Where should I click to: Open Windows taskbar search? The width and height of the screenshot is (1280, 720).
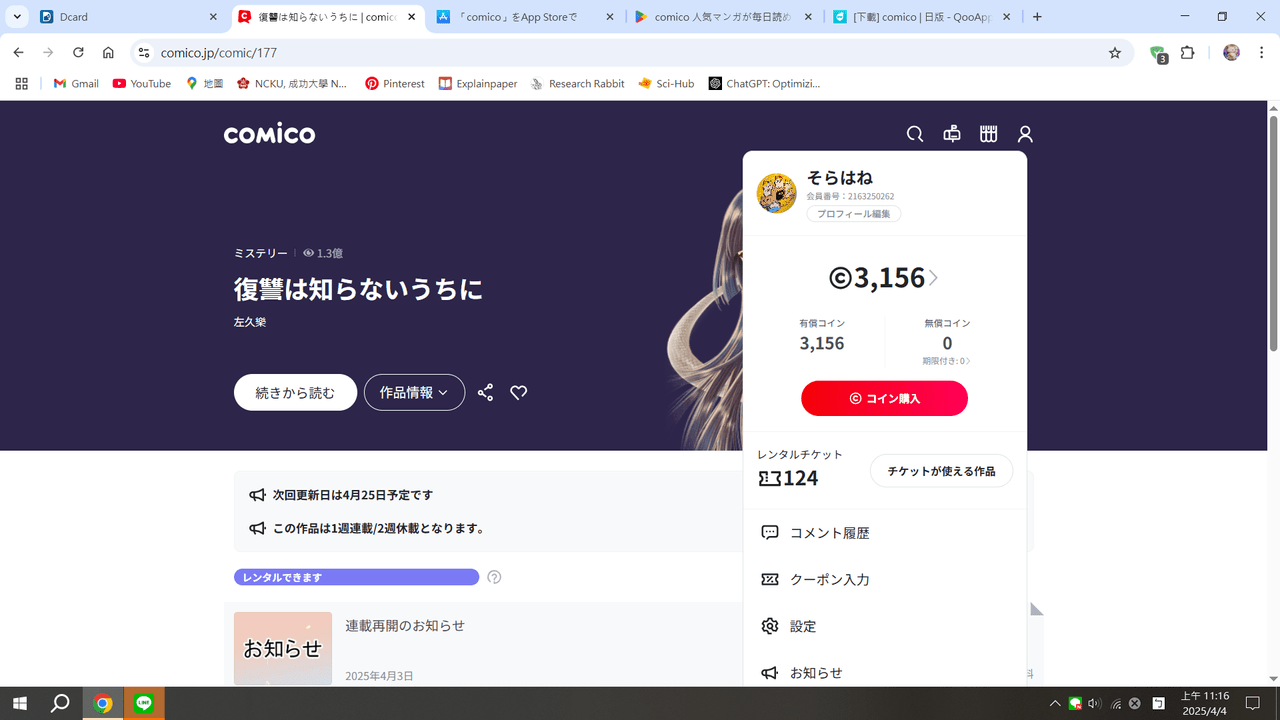click(60, 703)
